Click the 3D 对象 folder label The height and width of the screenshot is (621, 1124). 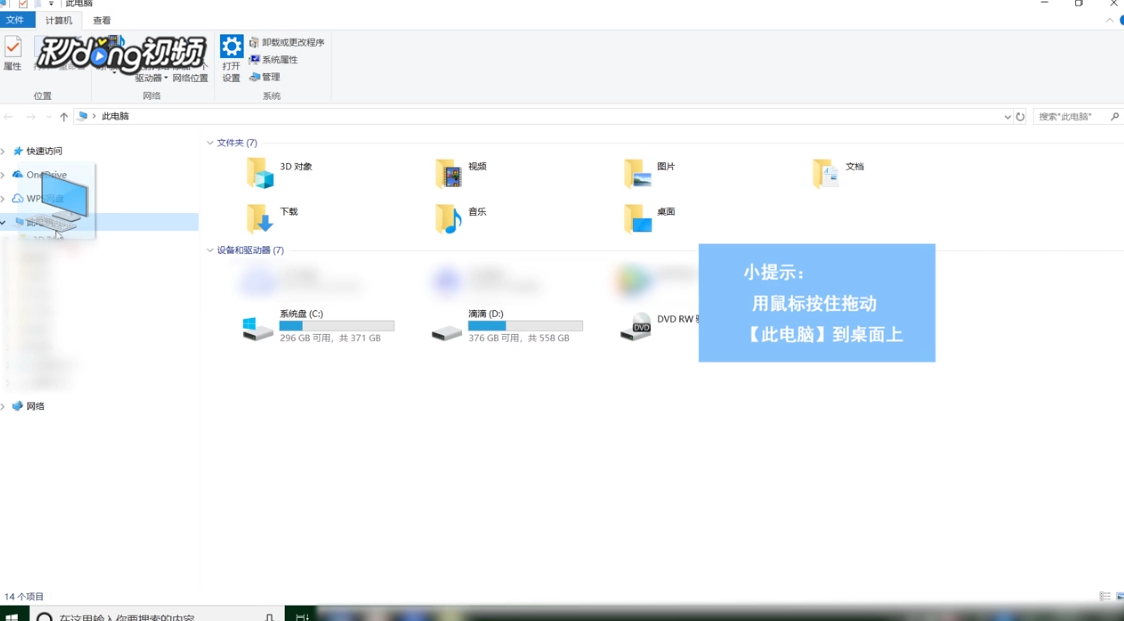coord(296,166)
